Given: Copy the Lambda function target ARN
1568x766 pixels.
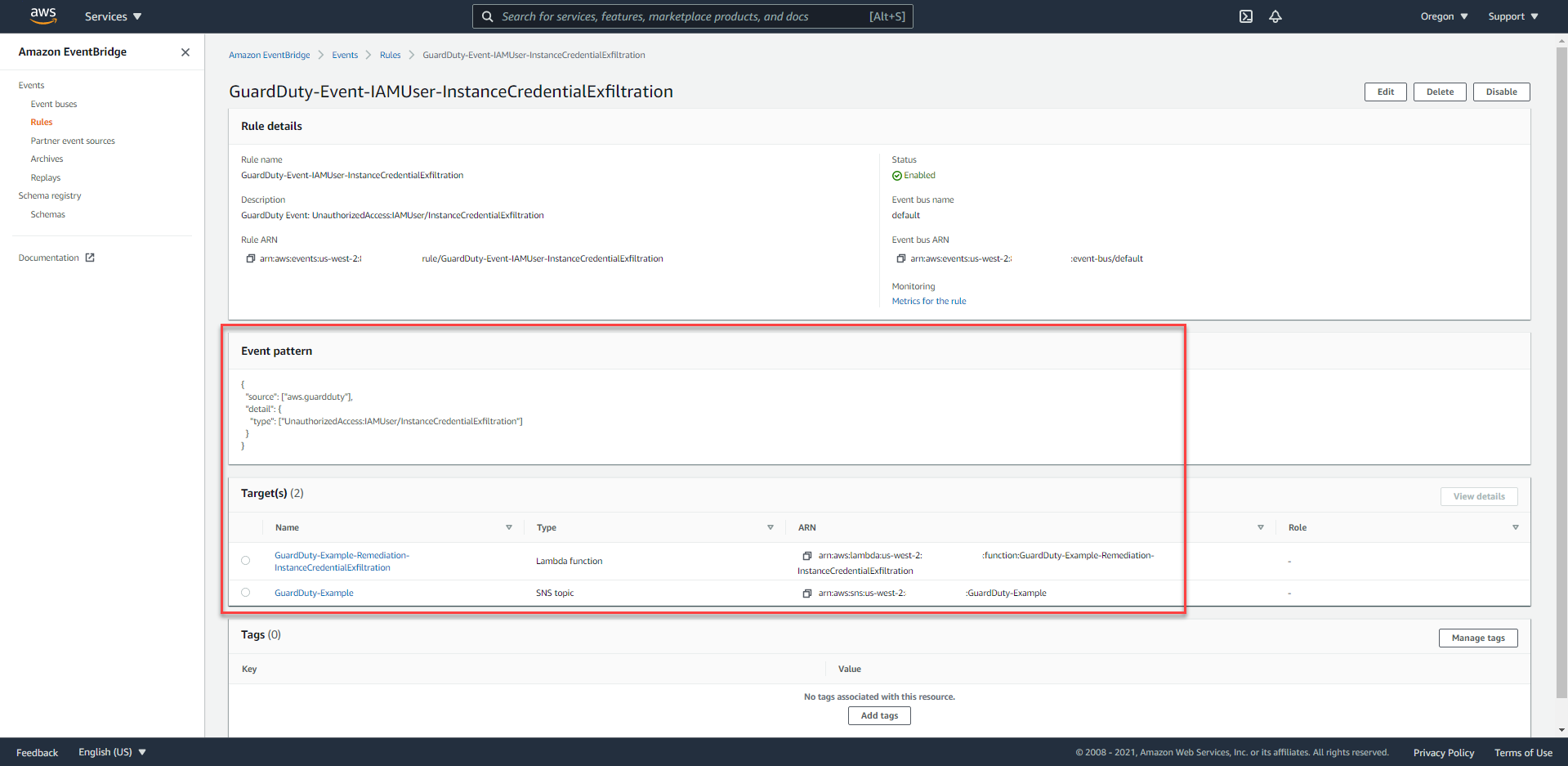Looking at the screenshot, I should [x=807, y=556].
